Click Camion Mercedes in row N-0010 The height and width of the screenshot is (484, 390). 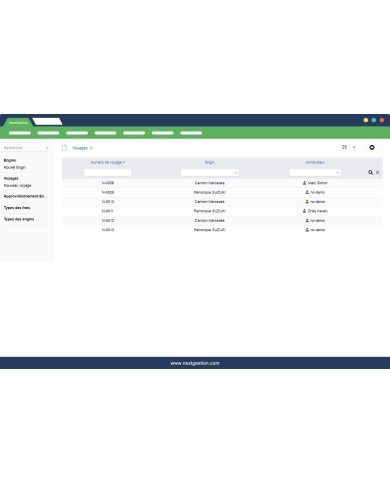click(210, 202)
